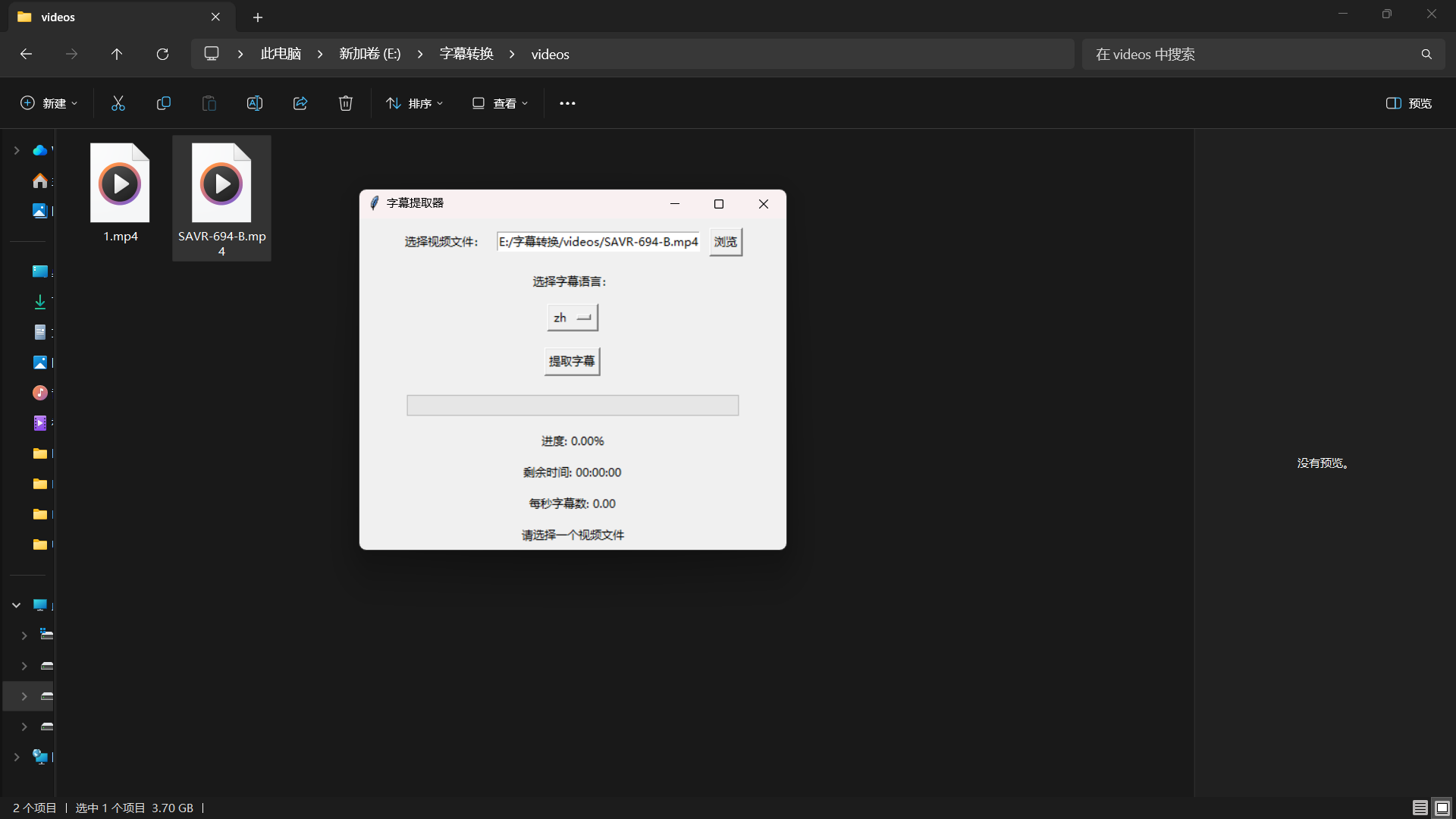
Task: Expand the Network tree node chevron
Action: coord(16,757)
